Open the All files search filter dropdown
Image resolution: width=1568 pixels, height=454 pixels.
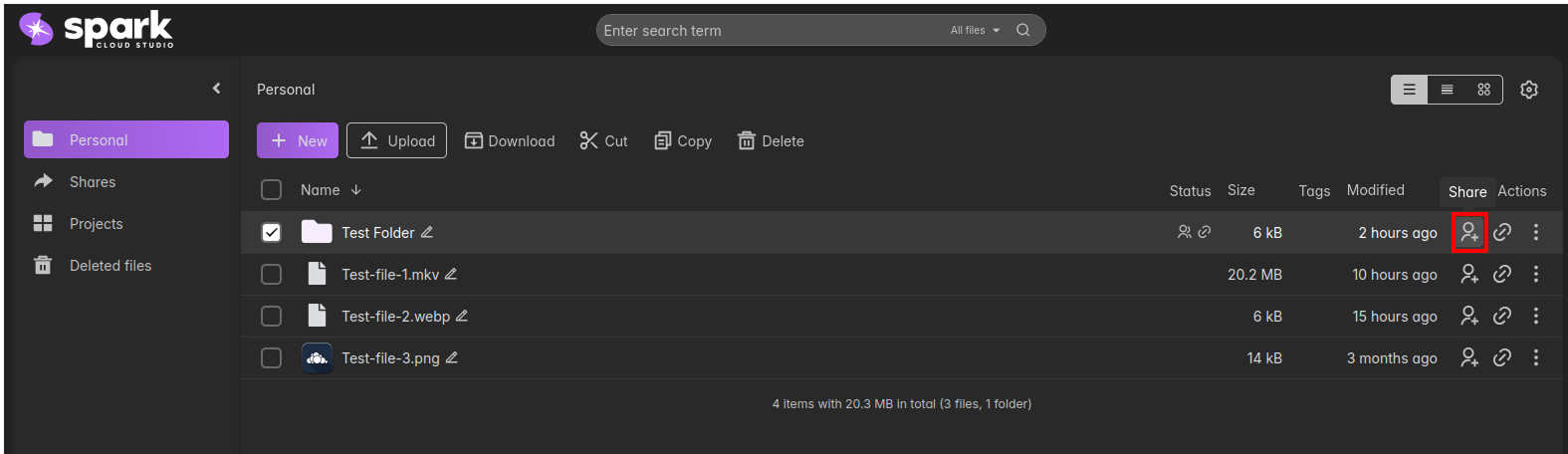[975, 30]
